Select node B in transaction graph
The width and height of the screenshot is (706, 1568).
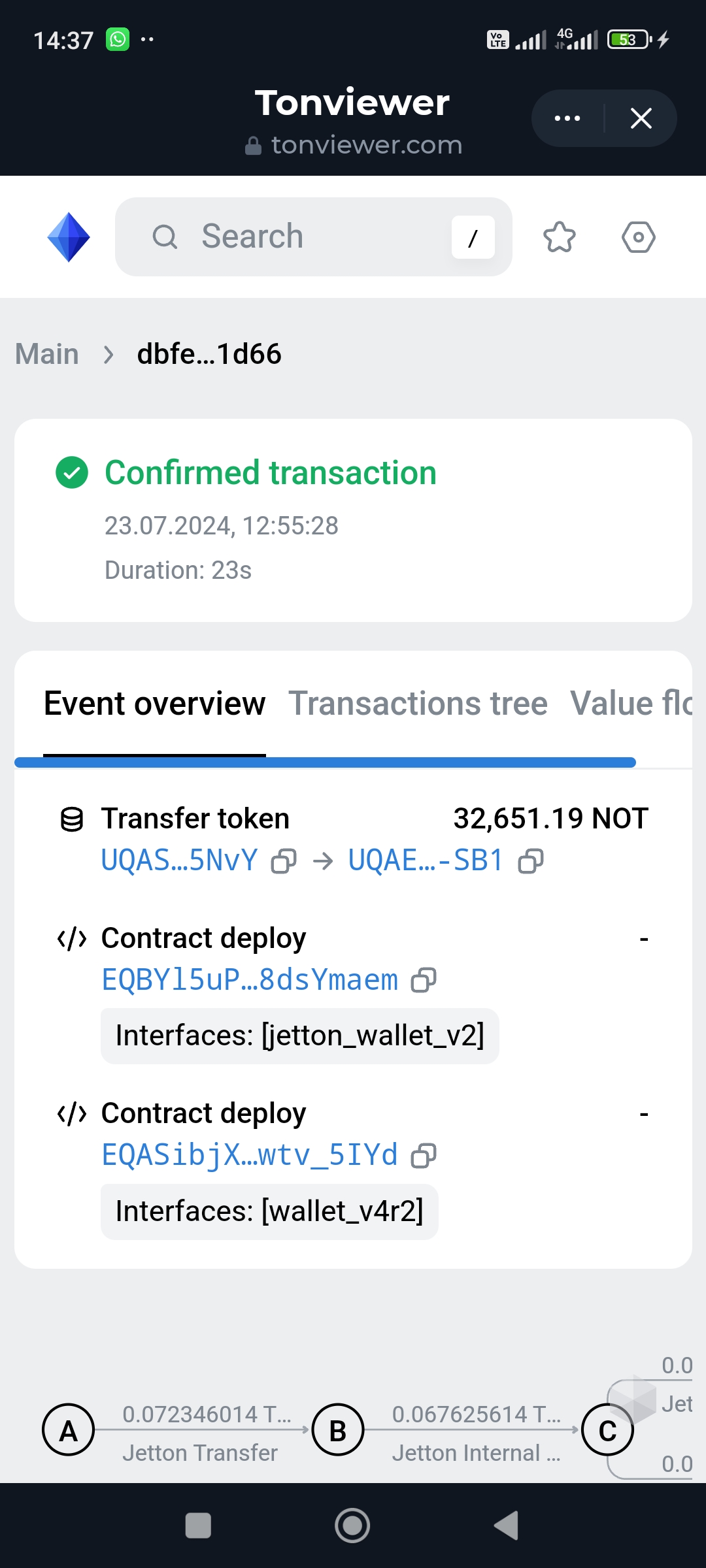[x=338, y=1431]
